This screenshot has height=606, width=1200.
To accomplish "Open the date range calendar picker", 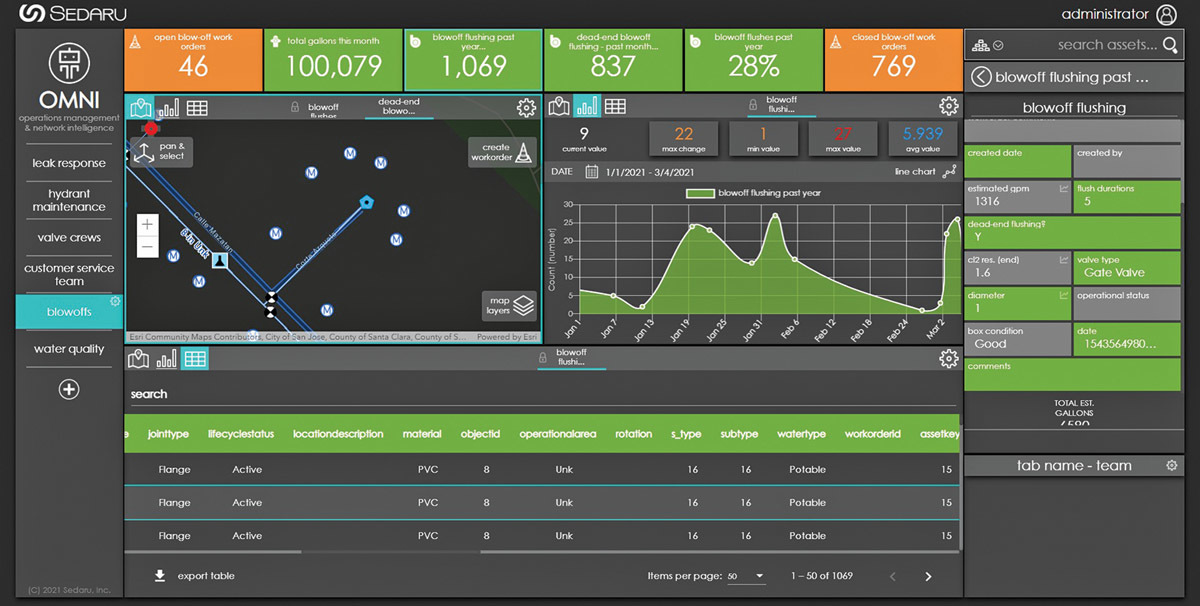I will (x=592, y=172).
